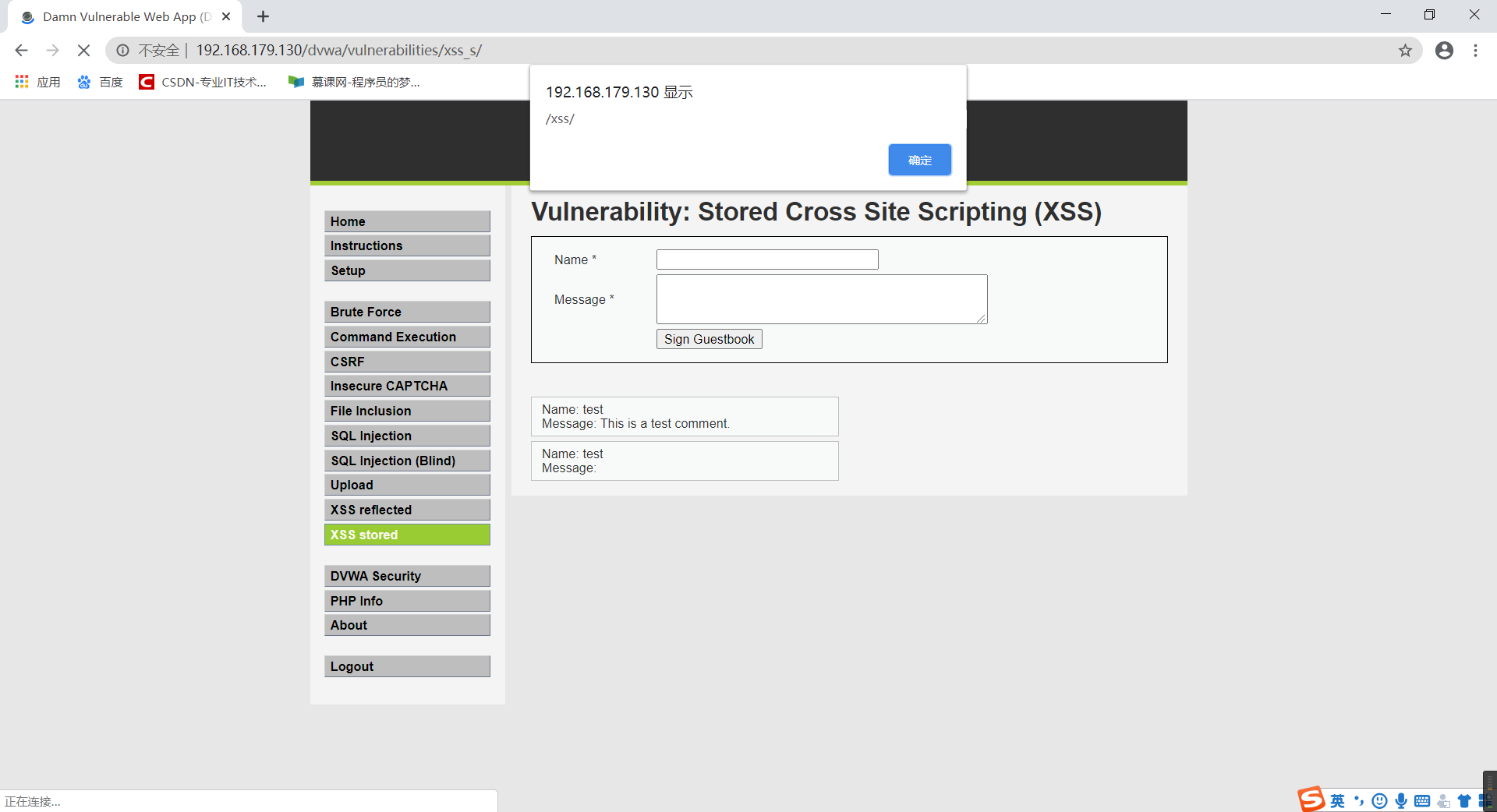
Task: Open a new browser tab
Action: 263,16
